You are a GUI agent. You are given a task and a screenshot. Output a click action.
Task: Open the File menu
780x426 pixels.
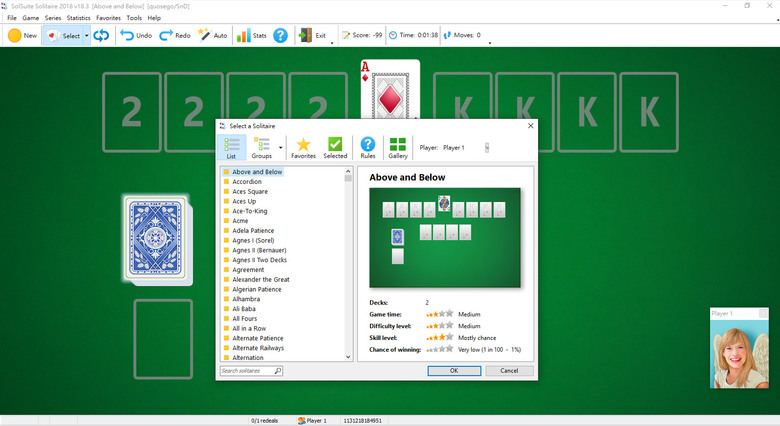click(x=12, y=18)
